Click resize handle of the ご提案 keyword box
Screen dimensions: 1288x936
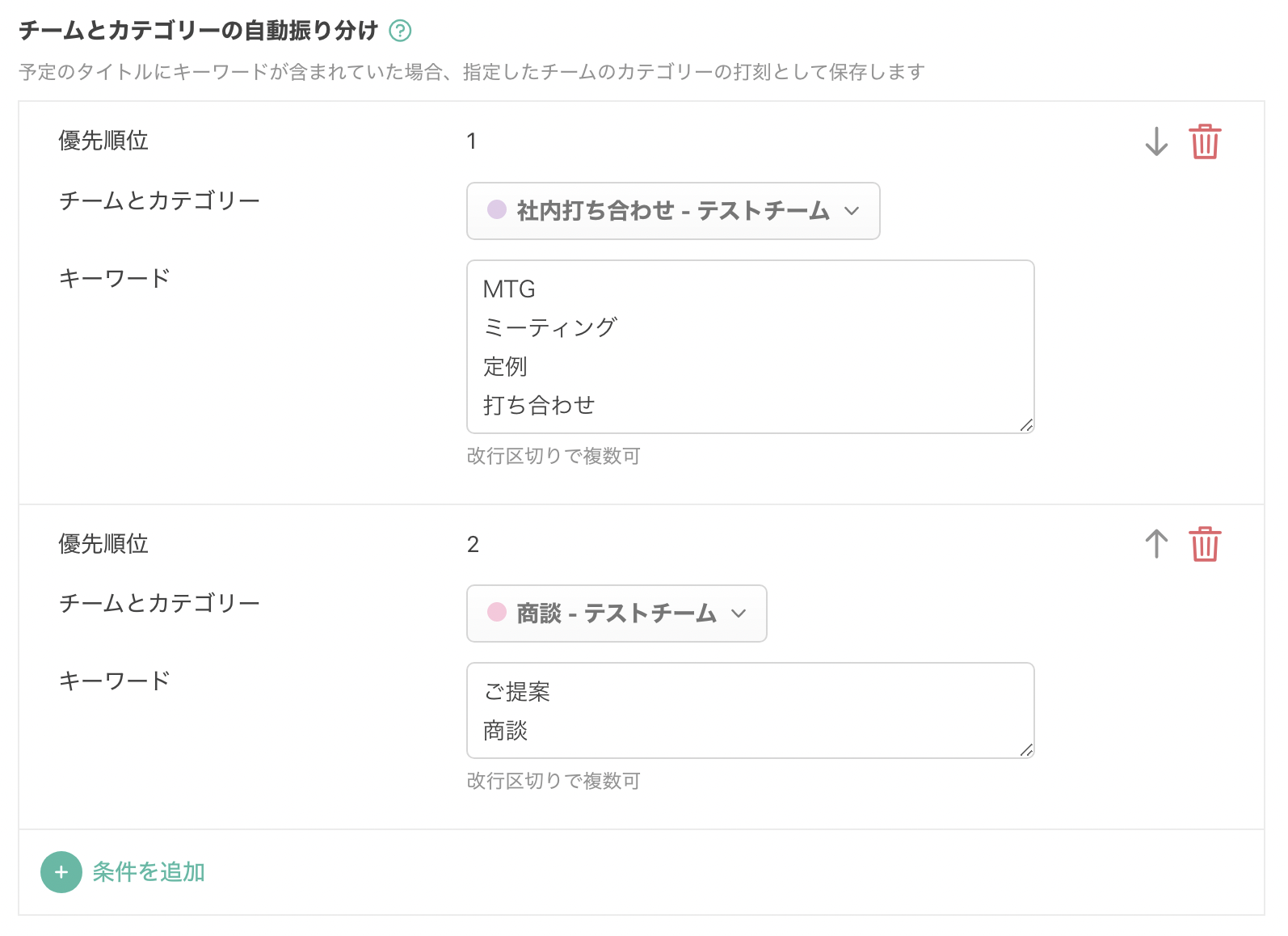(x=1026, y=750)
